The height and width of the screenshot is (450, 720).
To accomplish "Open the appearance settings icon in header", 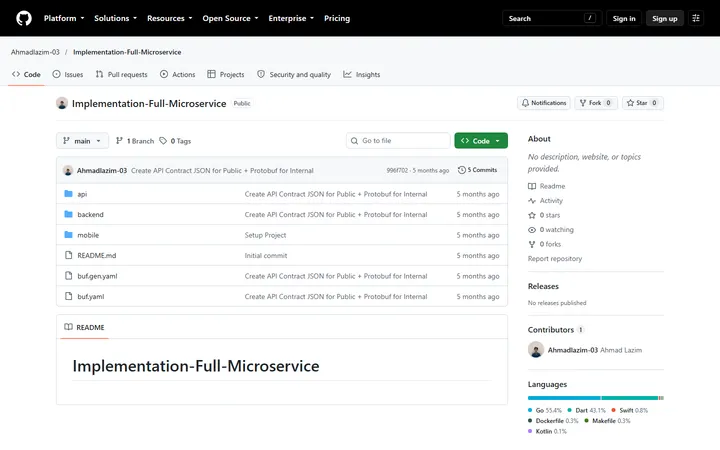I will tap(696, 18).
